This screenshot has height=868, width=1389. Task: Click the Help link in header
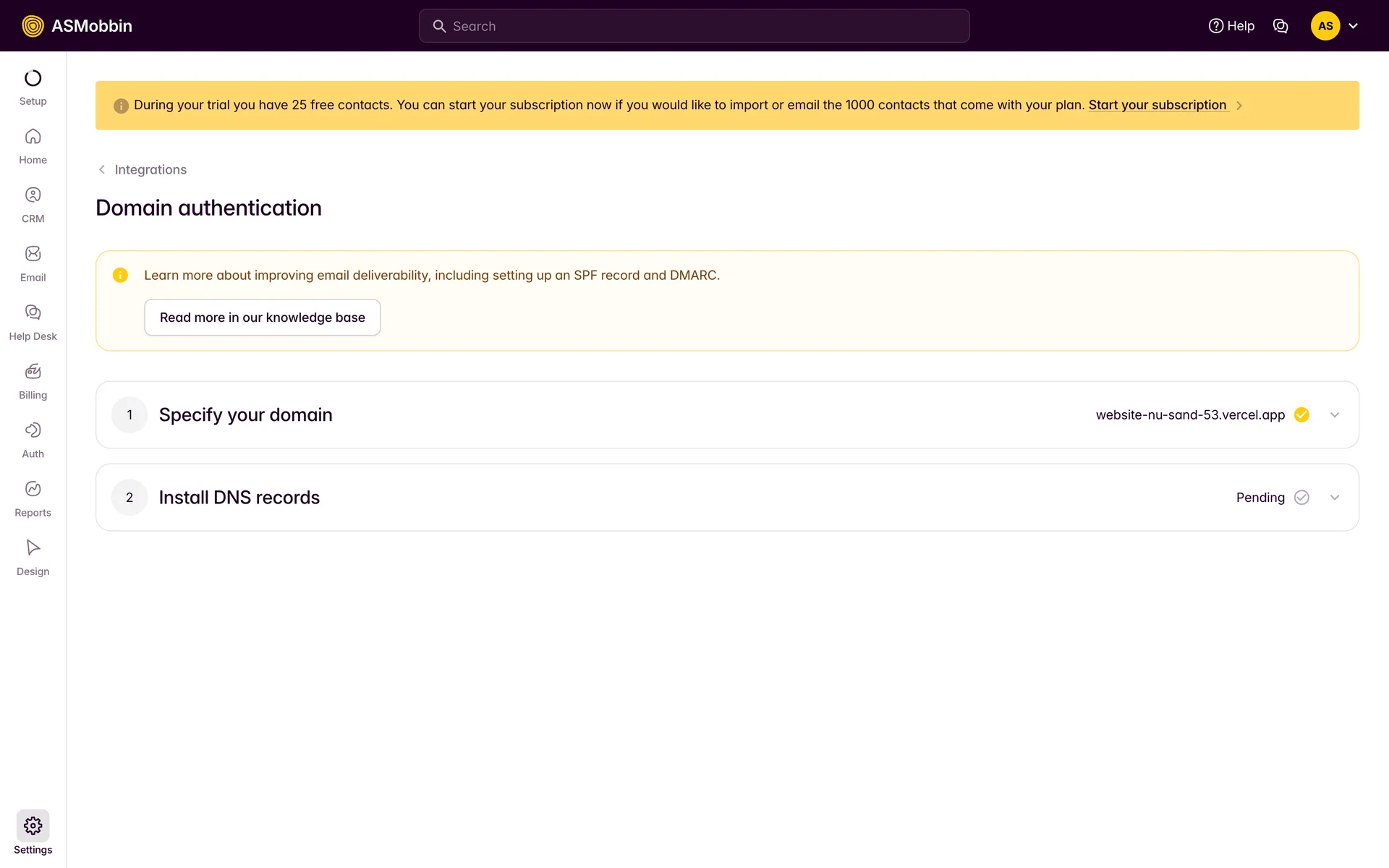[x=1231, y=26]
